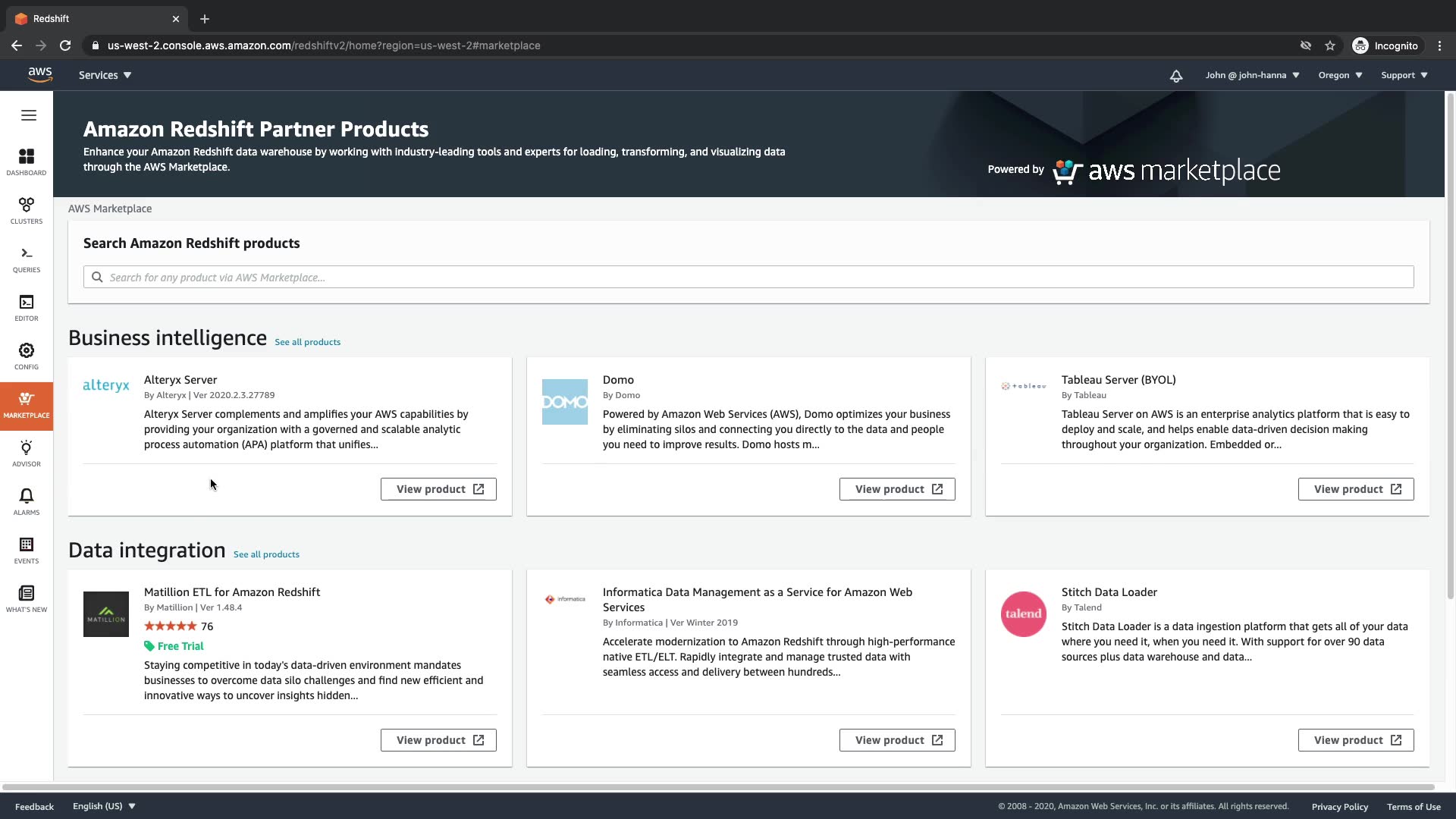Open the Queries sidebar icon

(x=27, y=259)
